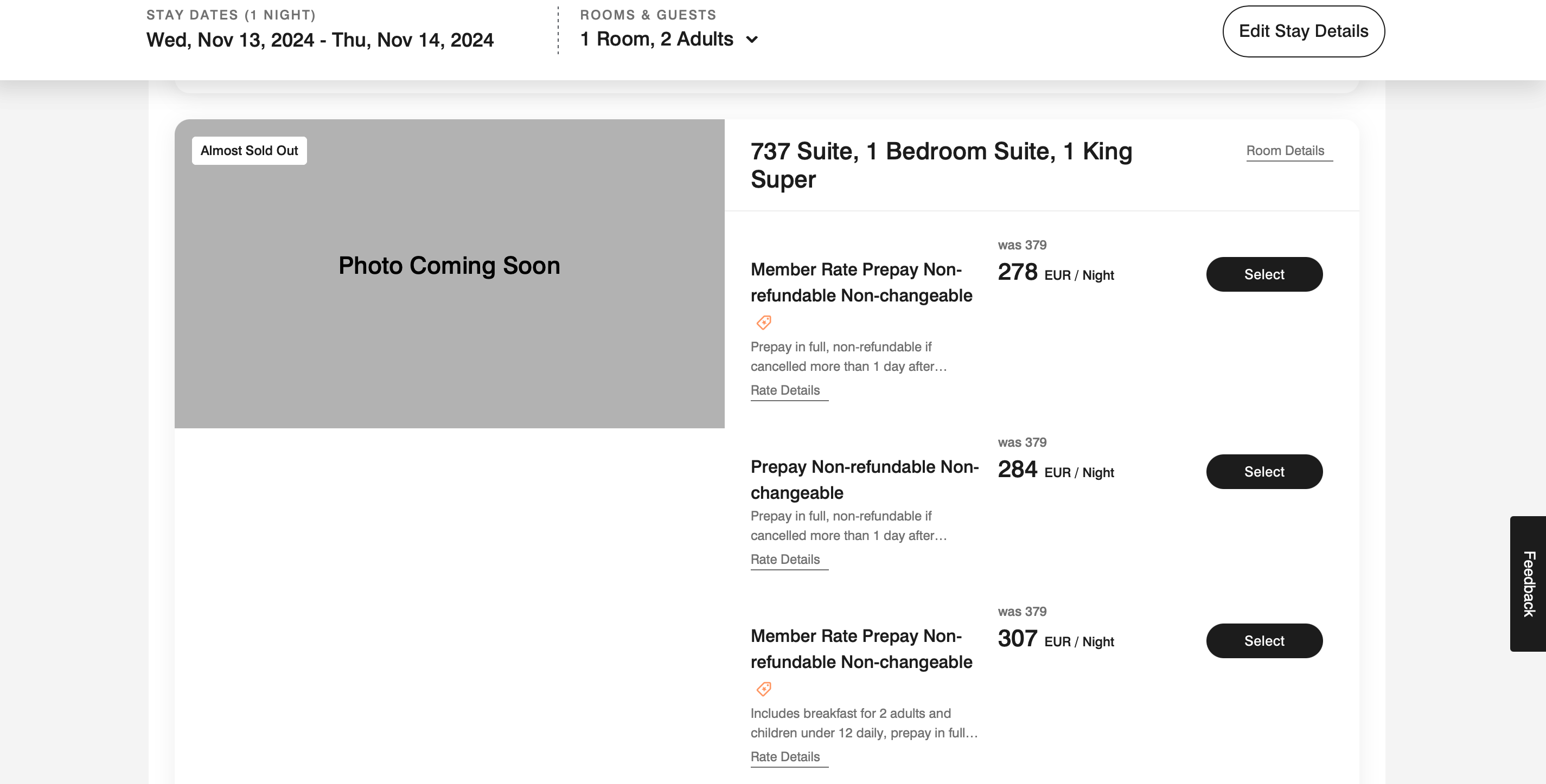Click the 737 Suite room title heading

941,165
